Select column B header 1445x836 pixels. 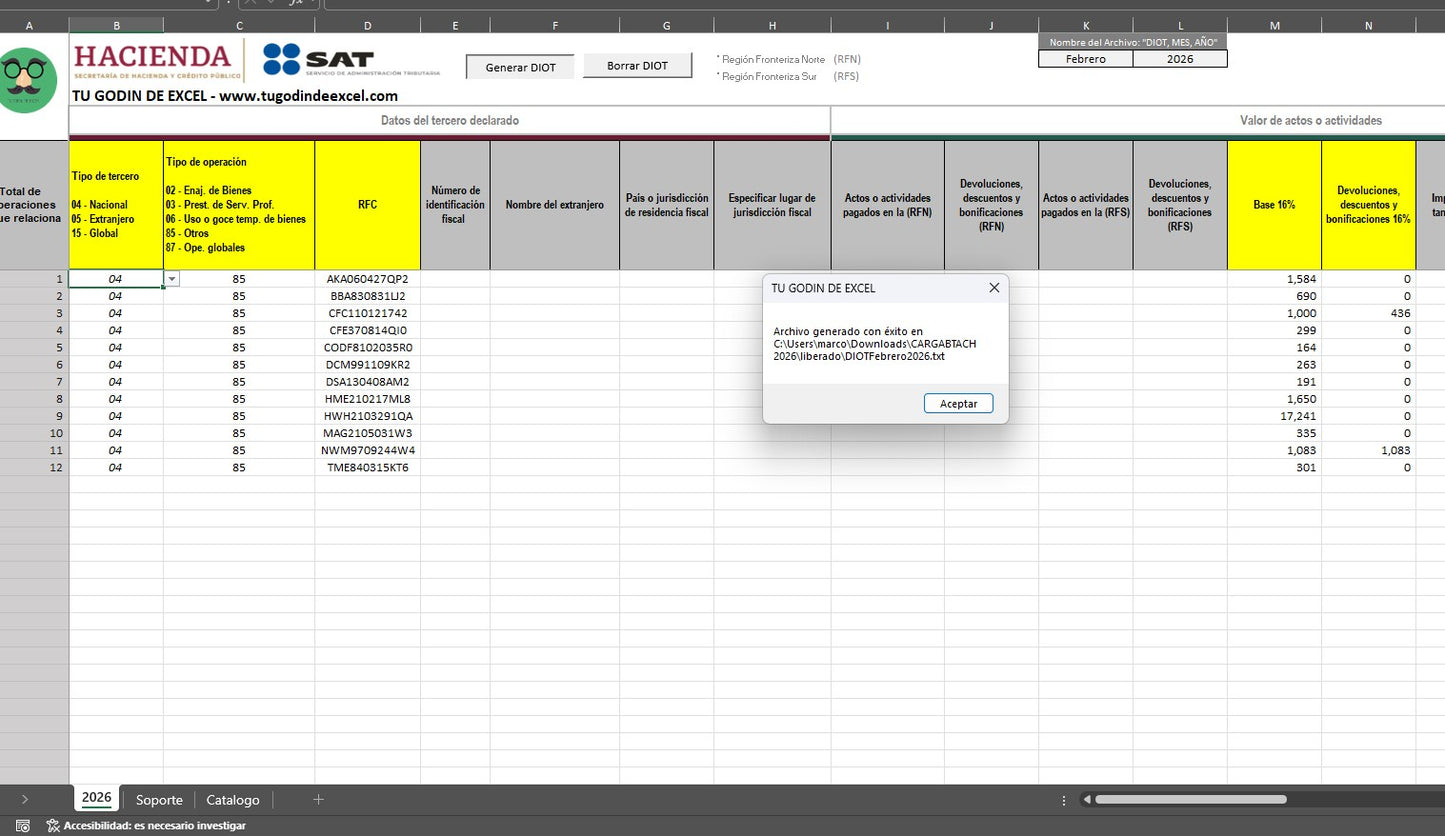[x=116, y=25]
